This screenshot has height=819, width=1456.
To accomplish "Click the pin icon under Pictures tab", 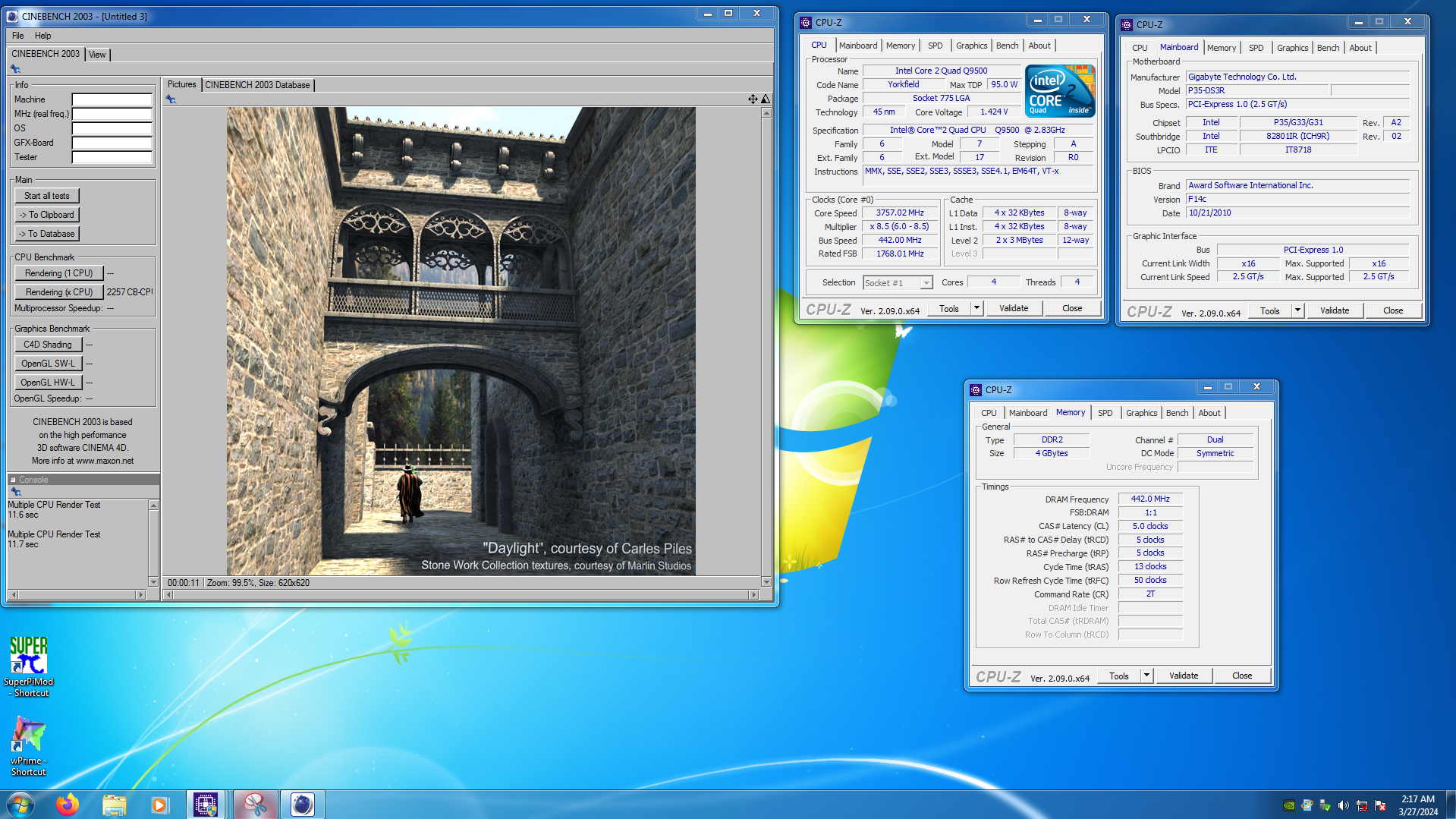I will [x=171, y=99].
